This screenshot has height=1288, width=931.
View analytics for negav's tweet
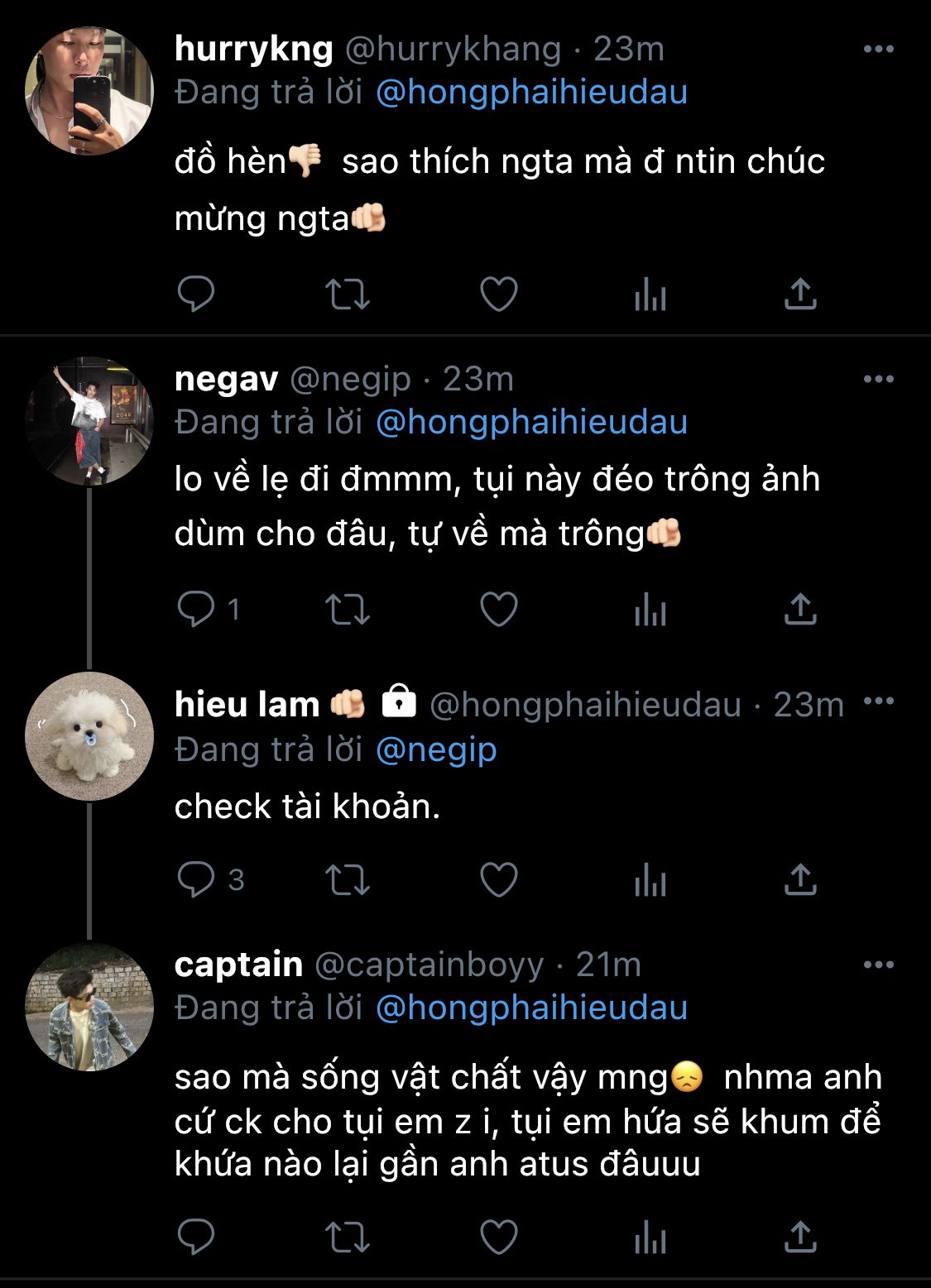(650, 611)
